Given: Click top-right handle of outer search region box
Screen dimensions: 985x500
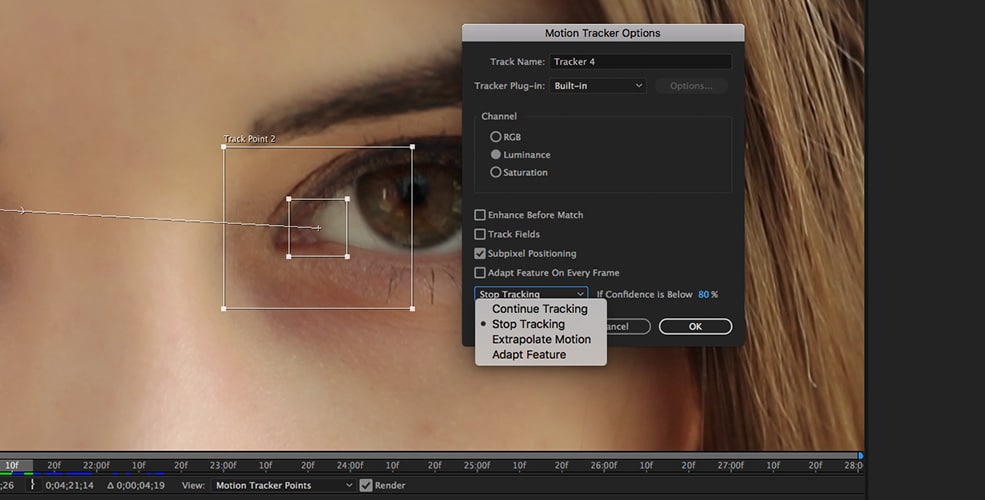Looking at the screenshot, I should click(412, 147).
